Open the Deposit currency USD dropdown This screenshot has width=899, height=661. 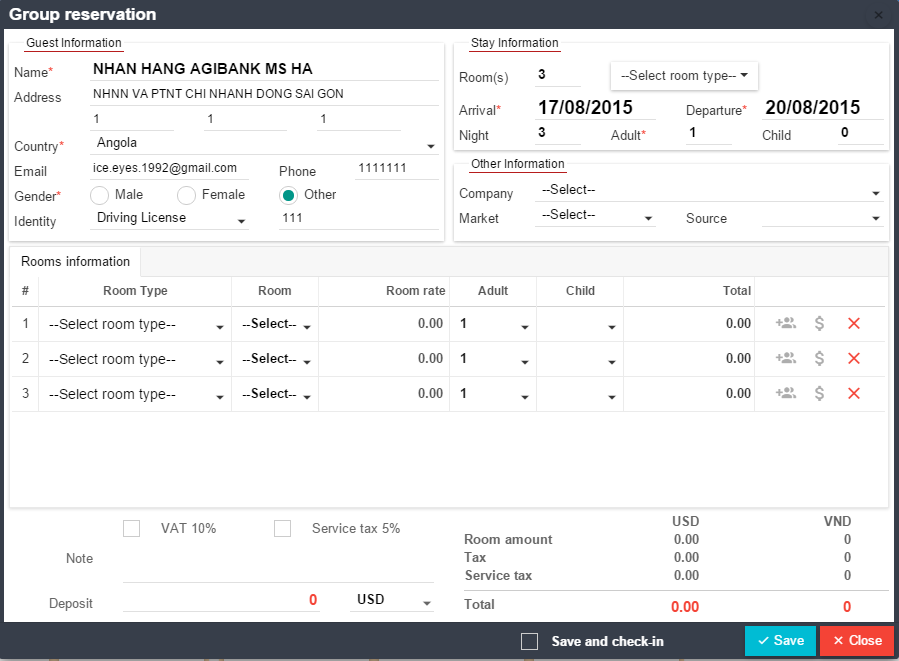[391, 601]
